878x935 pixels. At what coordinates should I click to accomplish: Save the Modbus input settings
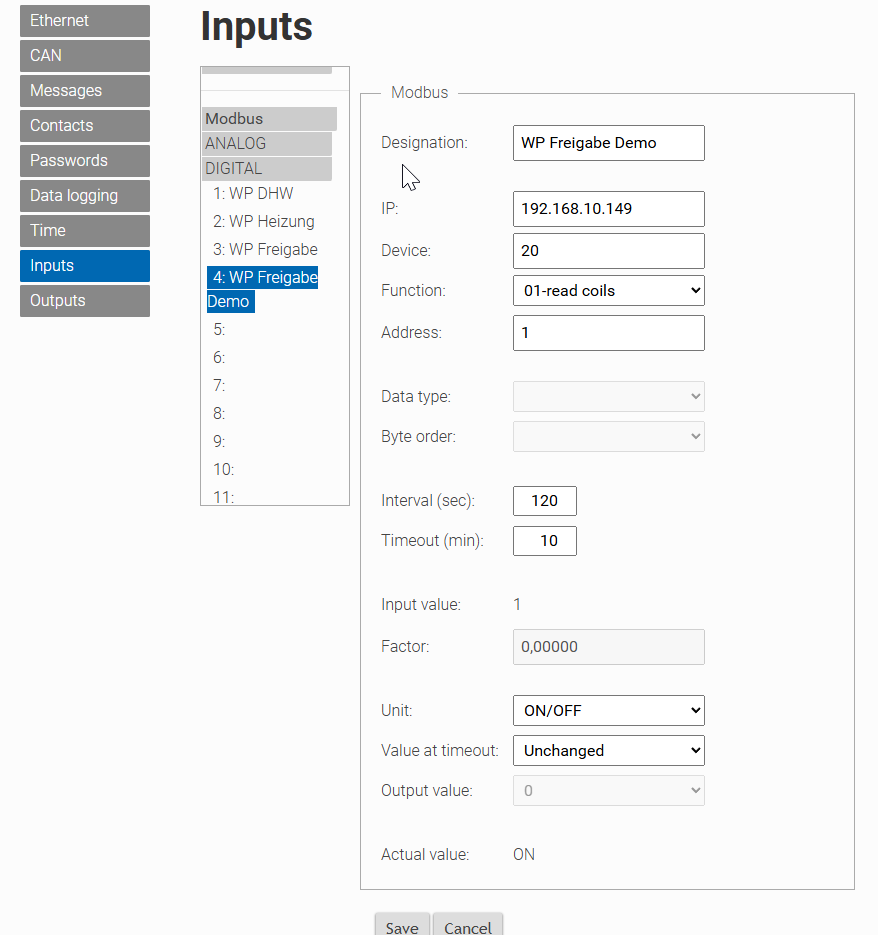[x=402, y=925]
